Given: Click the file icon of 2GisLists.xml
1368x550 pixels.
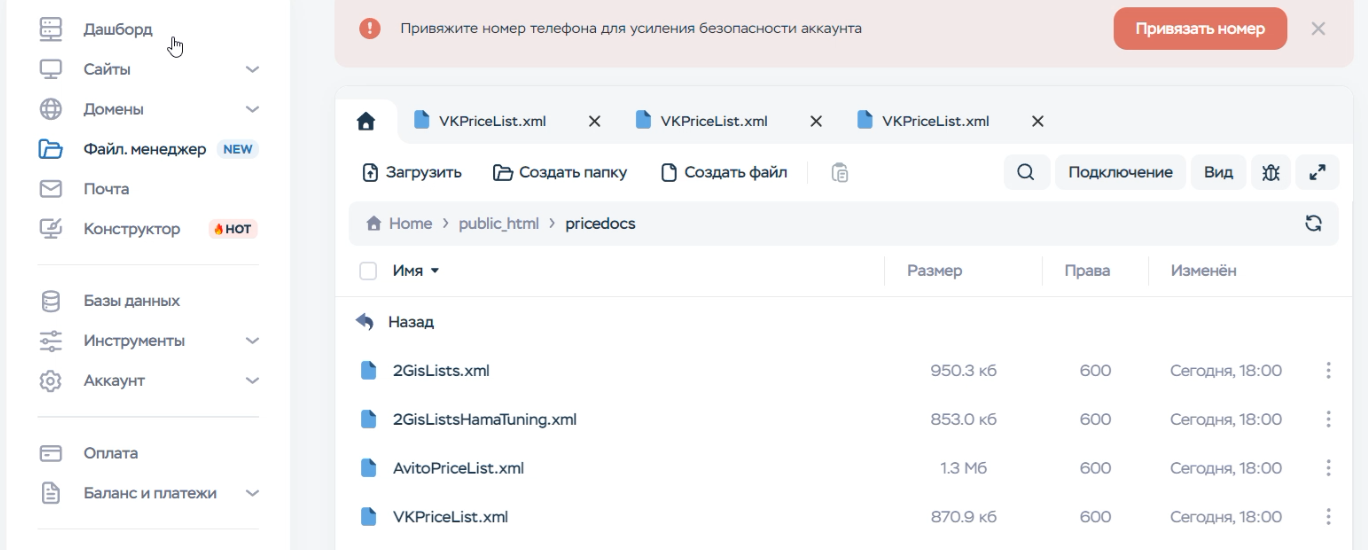Looking at the screenshot, I should pos(368,371).
